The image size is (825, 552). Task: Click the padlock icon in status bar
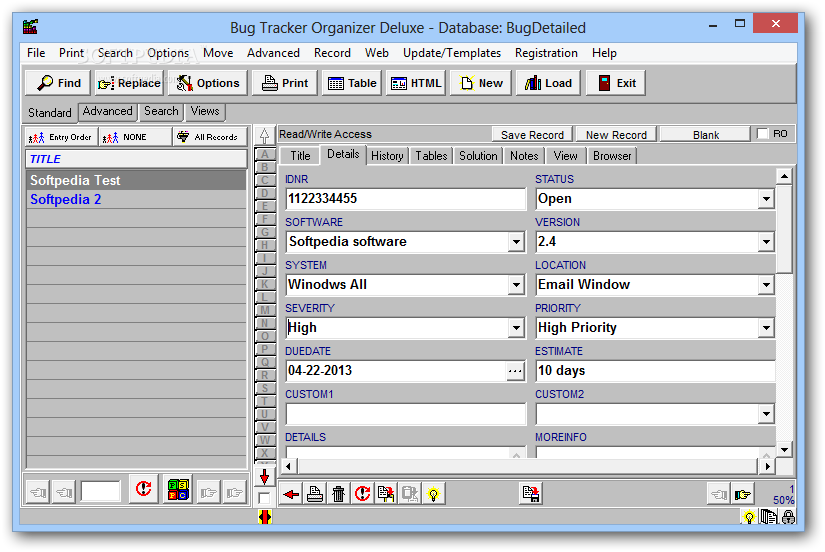pyautogui.click(x=788, y=517)
